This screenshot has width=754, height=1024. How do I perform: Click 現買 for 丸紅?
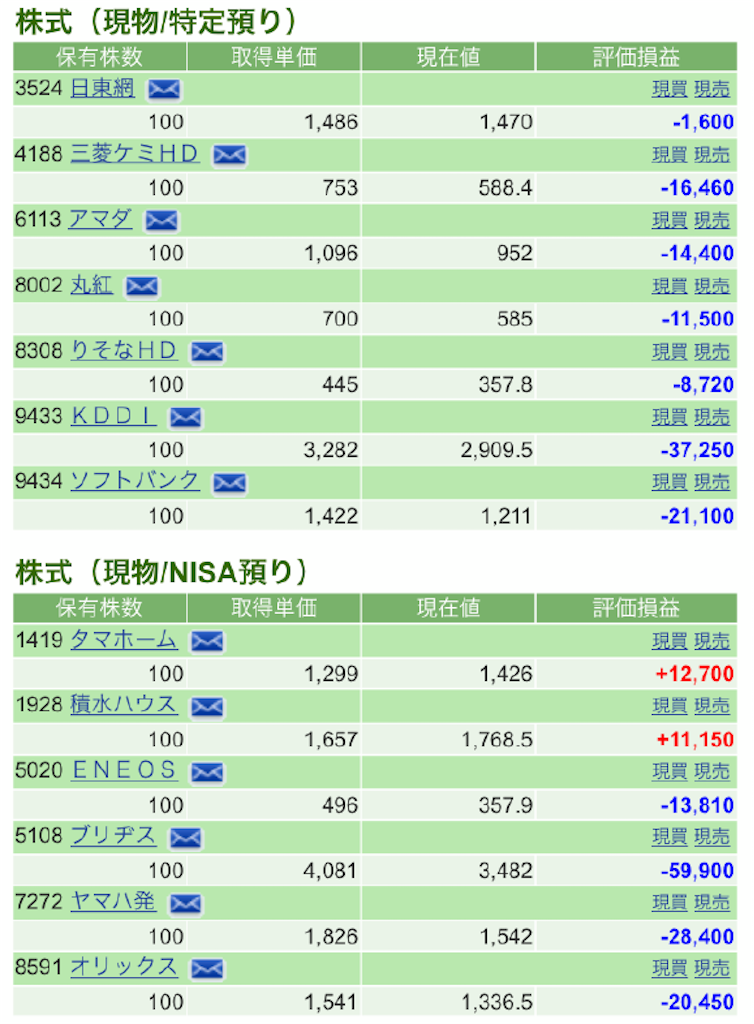[x=669, y=287]
